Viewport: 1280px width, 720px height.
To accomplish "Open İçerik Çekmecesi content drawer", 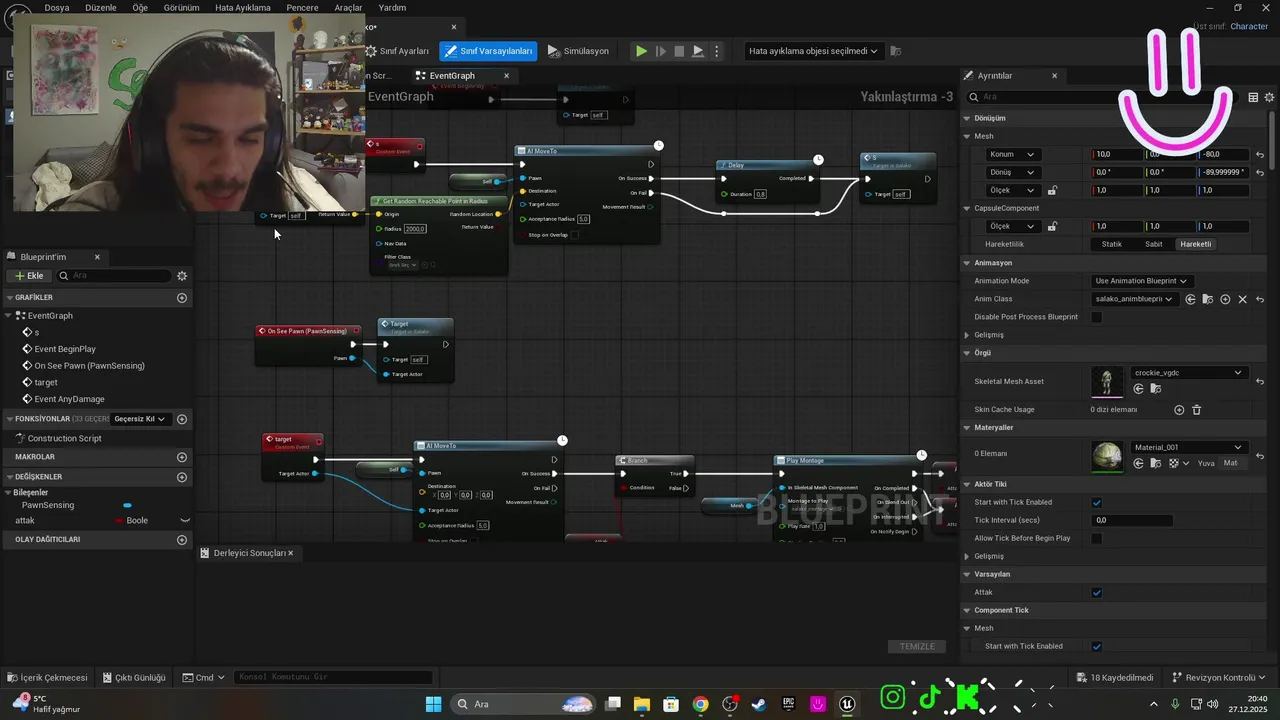I will pyautogui.click(x=47, y=678).
